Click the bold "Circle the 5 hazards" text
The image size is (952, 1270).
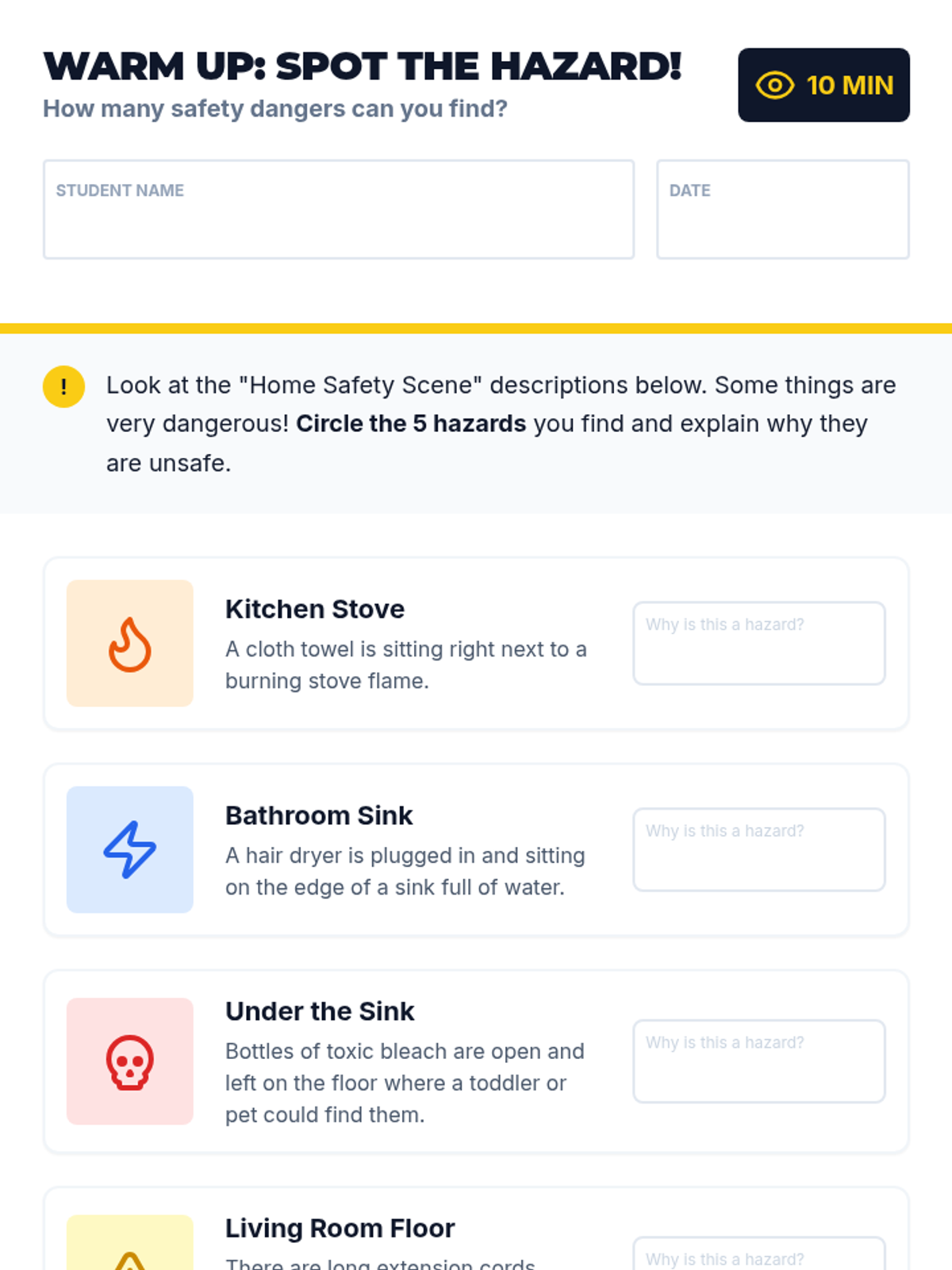click(411, 424)
